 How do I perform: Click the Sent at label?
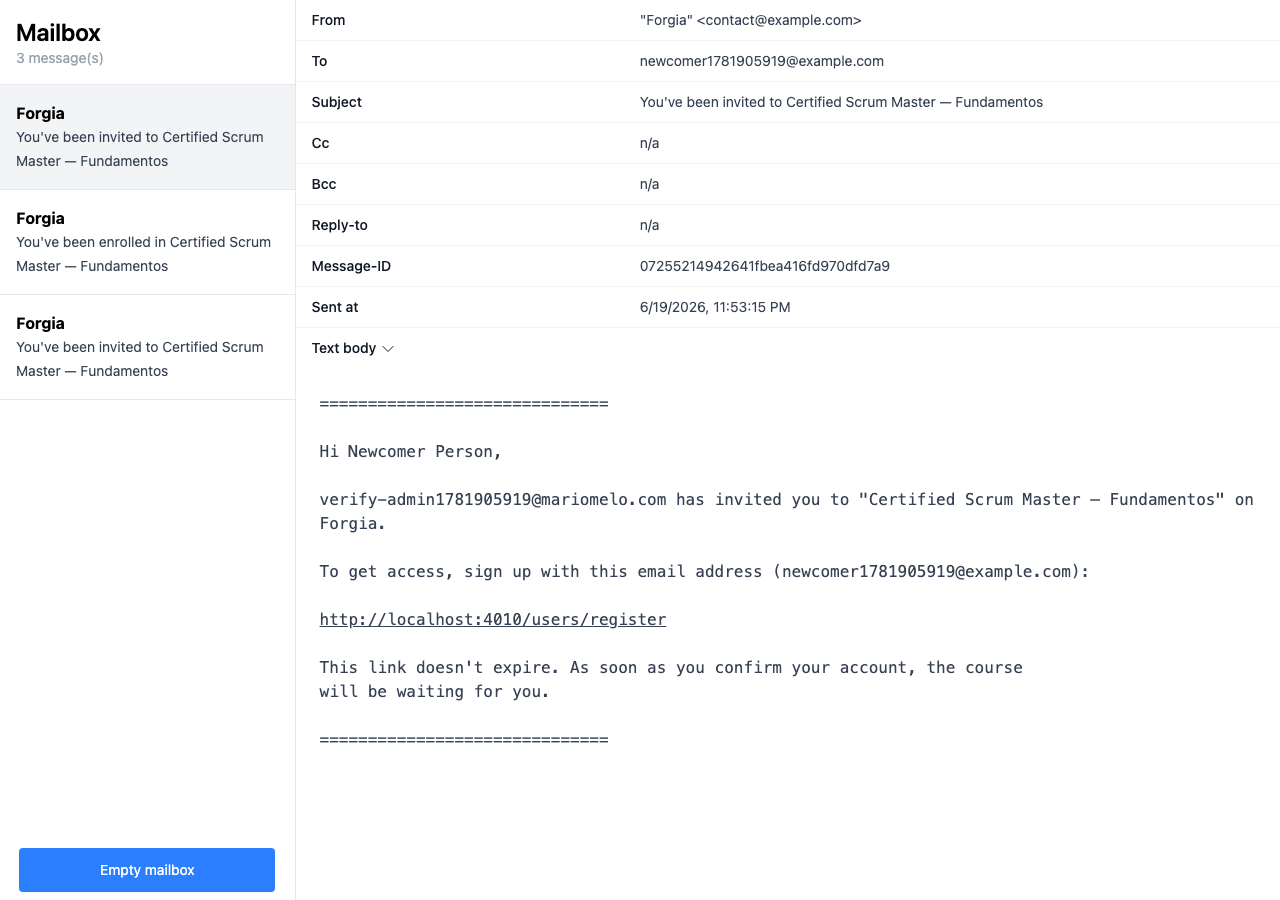[335, 307]
